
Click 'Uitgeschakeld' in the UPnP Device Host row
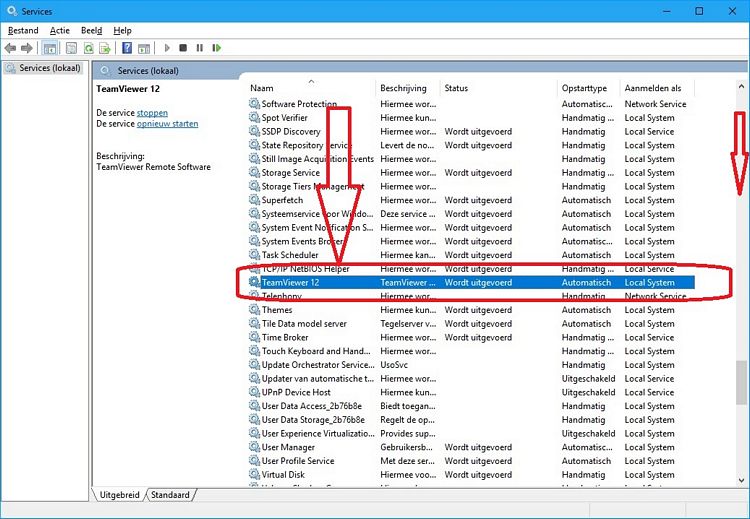pos(588,392)
